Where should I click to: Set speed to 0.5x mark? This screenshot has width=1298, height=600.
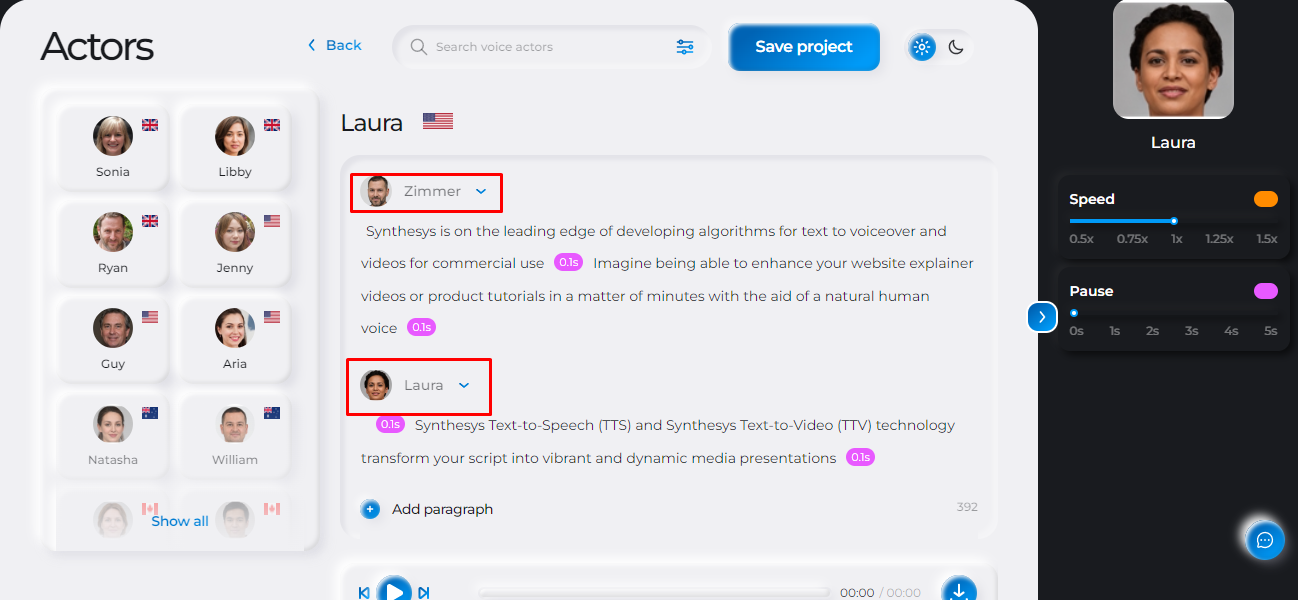tap(1081, 239)
